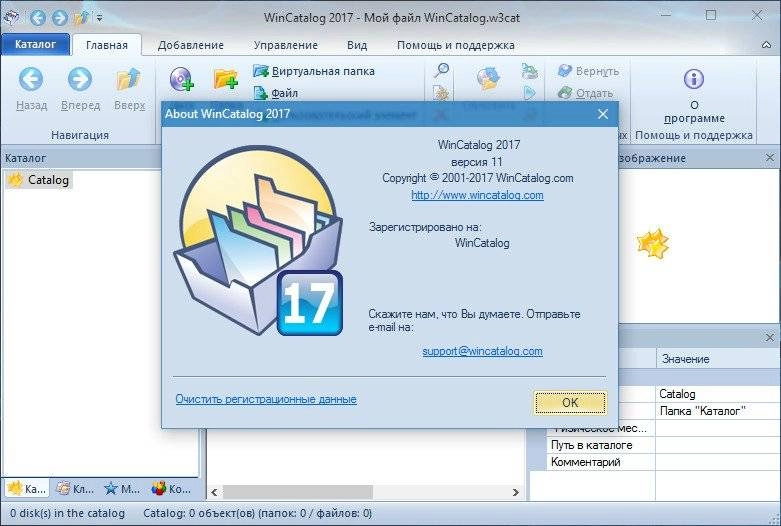The height and width of the screenshot is (526, 781).
Task: Click the OK button in About dialog
Action: [570, 402]
